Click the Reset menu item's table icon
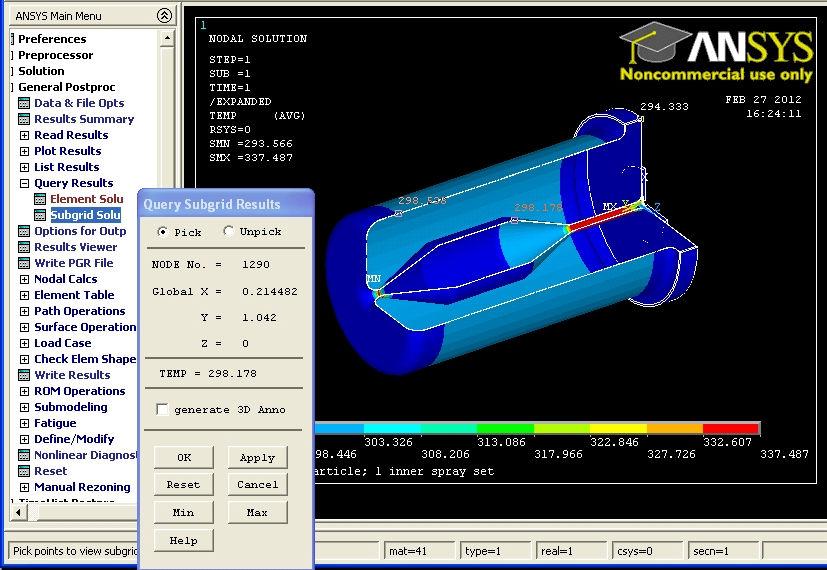The height and width of the screenshot is (570, 827). [24, 471]
